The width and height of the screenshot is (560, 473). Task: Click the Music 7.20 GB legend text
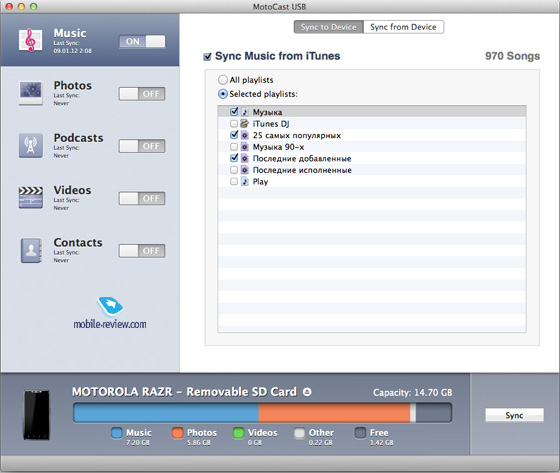pyautogui.click(x=139, y=437)
